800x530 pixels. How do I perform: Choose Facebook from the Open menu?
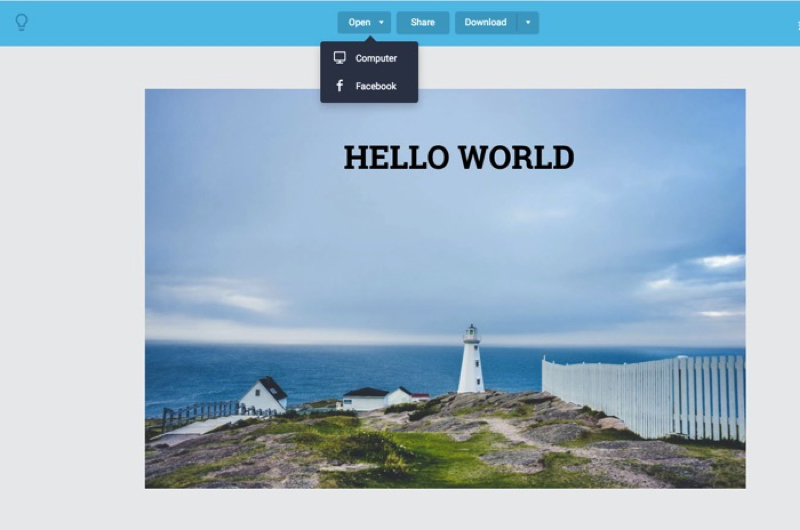click(x=369, y=86)
